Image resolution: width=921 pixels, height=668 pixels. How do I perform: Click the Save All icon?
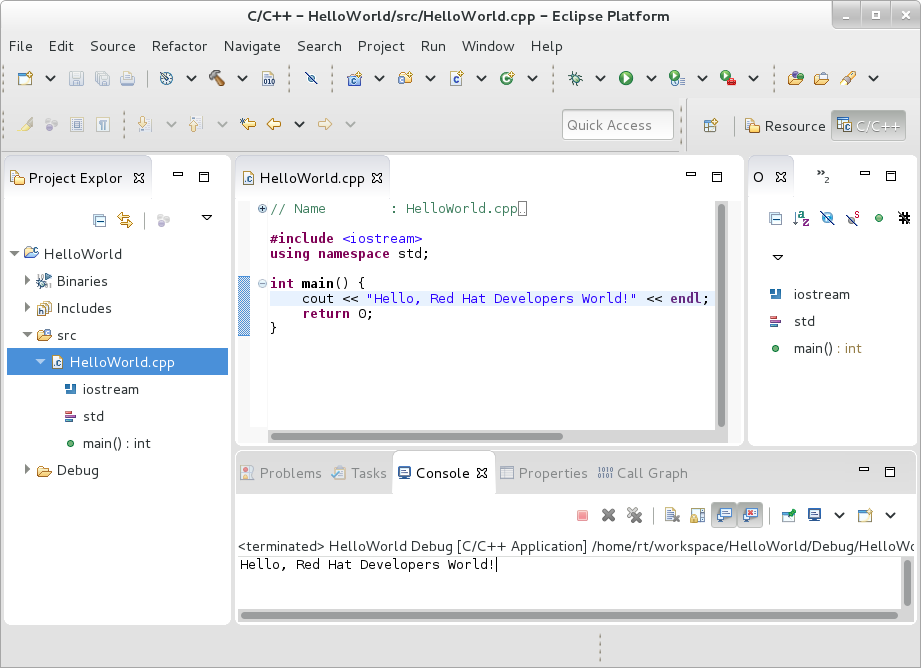(102, 78)
